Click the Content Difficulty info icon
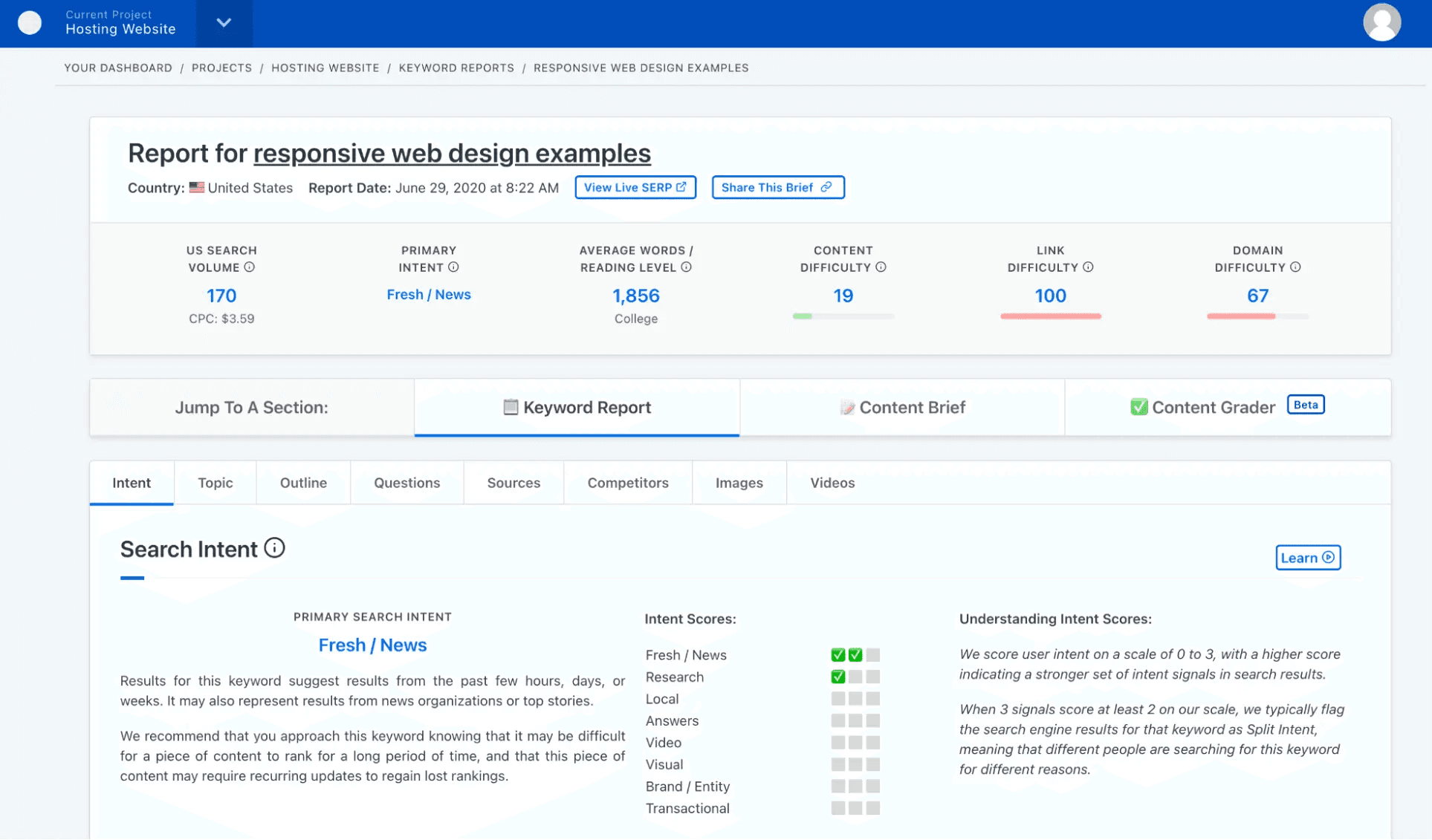 pyautogui.click(x=881, y=267)
